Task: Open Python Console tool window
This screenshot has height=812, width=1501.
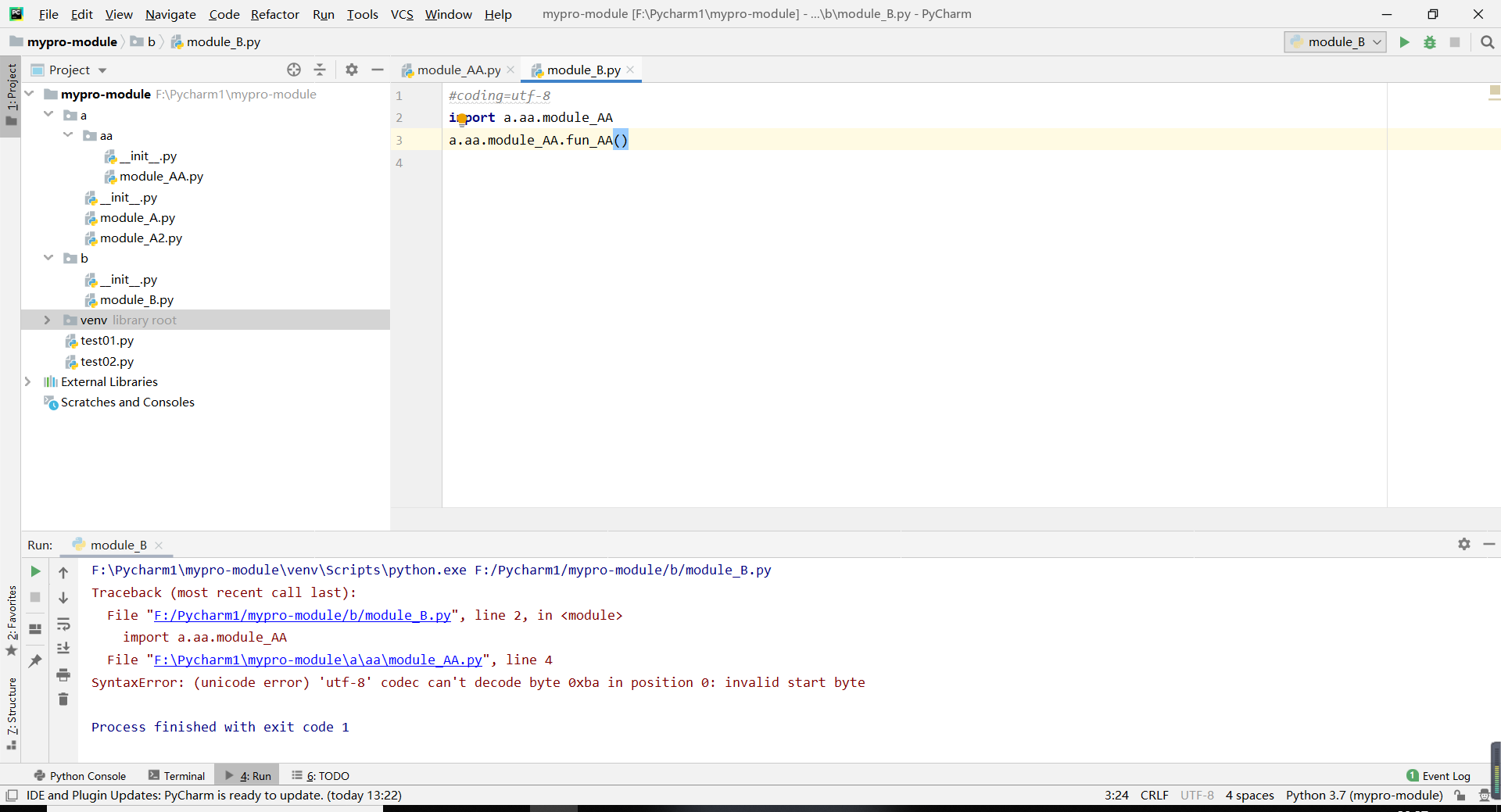Action: coord(80,776)
